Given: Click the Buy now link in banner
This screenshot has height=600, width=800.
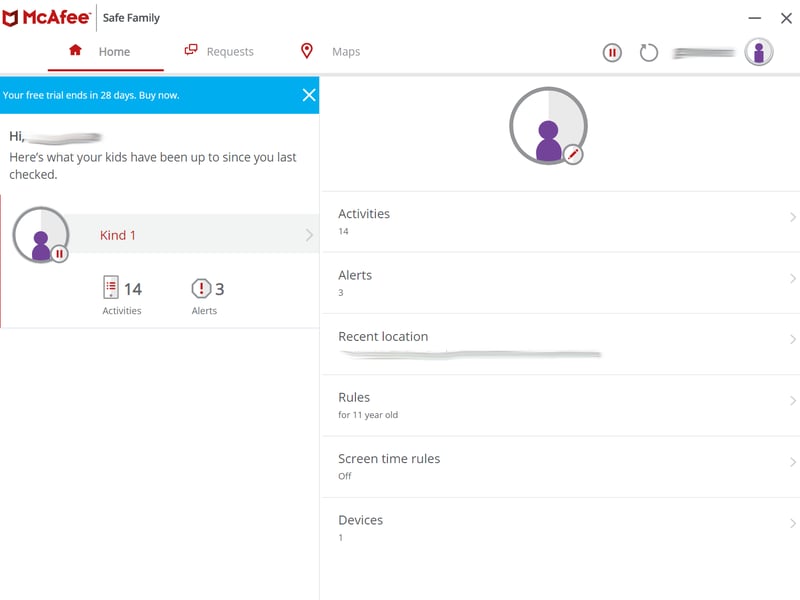Looking at the screenshot, I should 159,95.
